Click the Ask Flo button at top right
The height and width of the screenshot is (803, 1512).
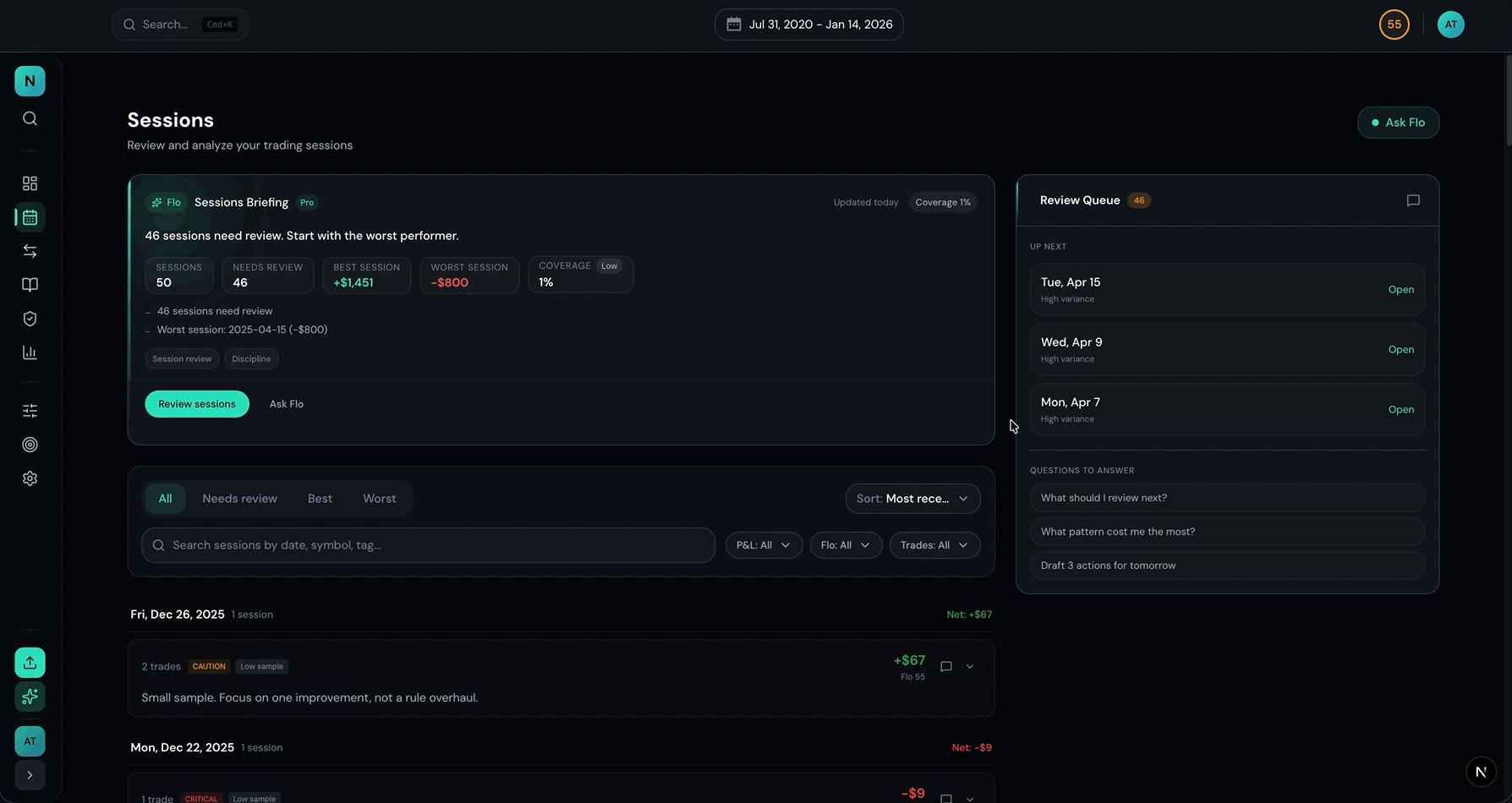[1398, 123]
